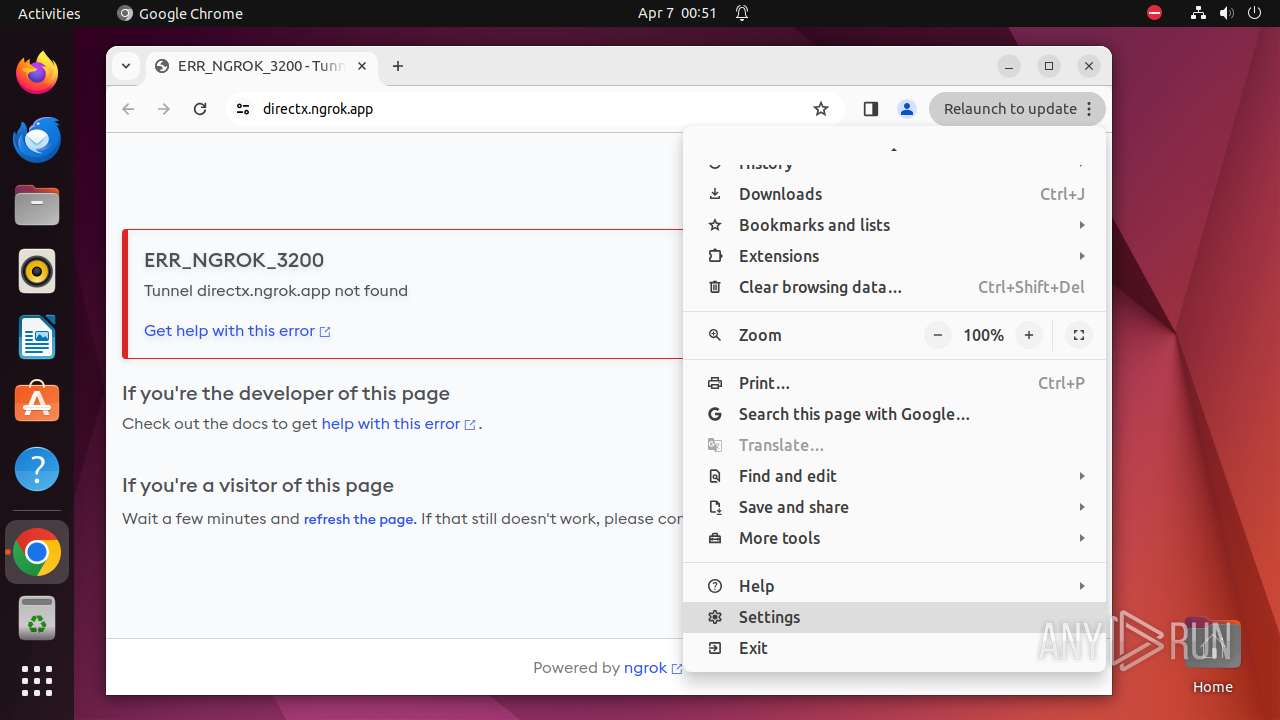The image size is (1280, 720).
Task: Bookmark this tab with star icon
Action: coord(821,109)
